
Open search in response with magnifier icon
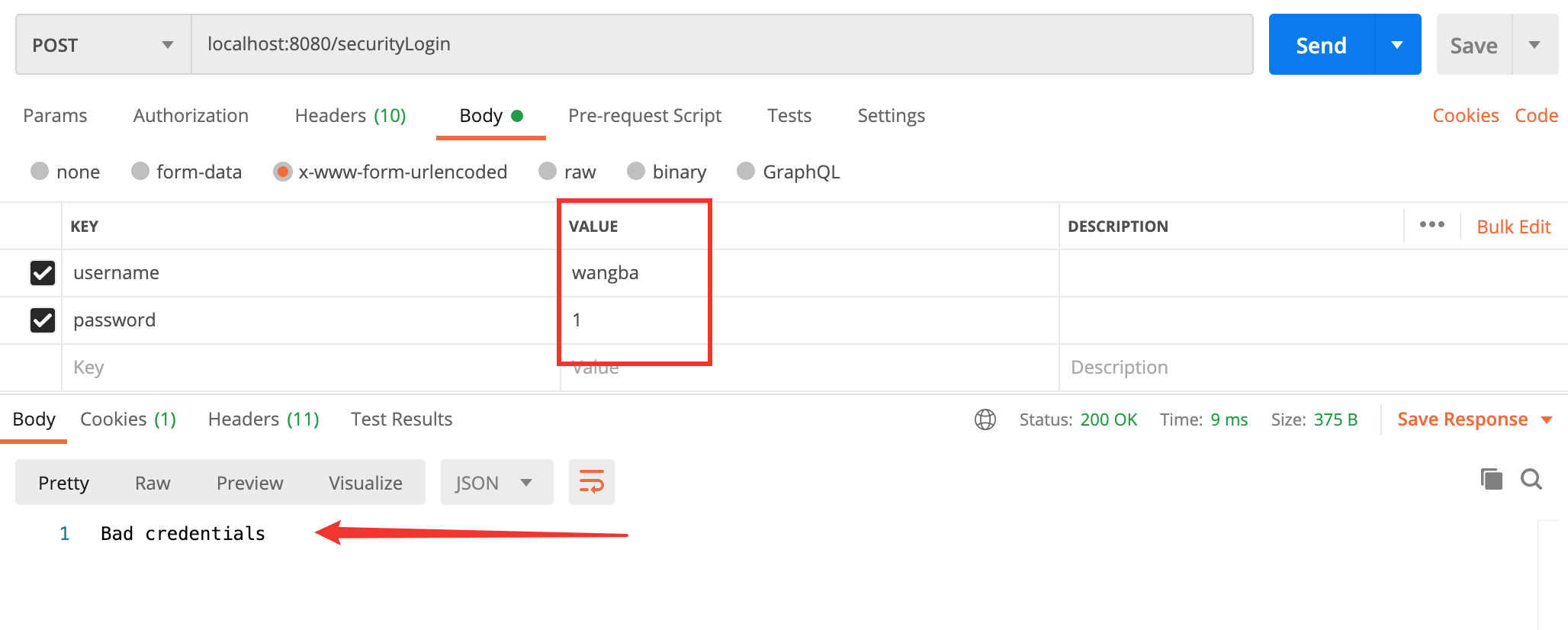pyautogui.click(x=1531, y=479)
